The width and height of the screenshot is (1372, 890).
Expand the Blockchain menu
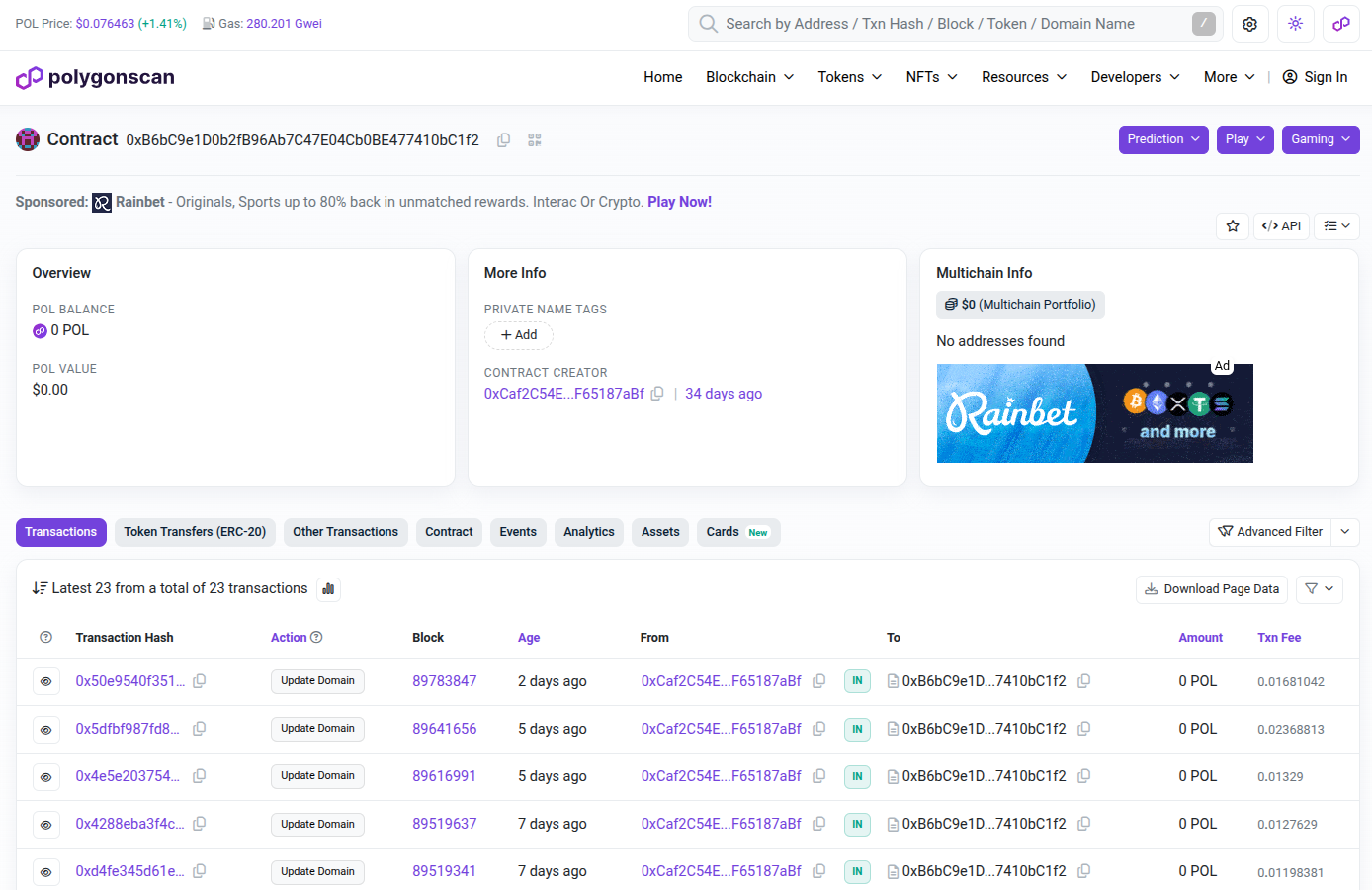pyautogui.click(x=749, y=77)
